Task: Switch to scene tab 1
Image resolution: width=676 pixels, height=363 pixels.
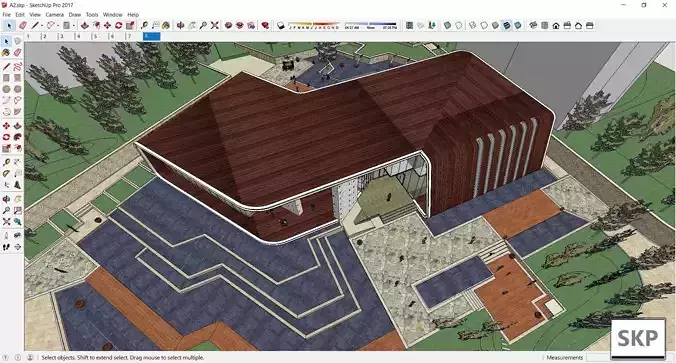Action: point(33,36)
